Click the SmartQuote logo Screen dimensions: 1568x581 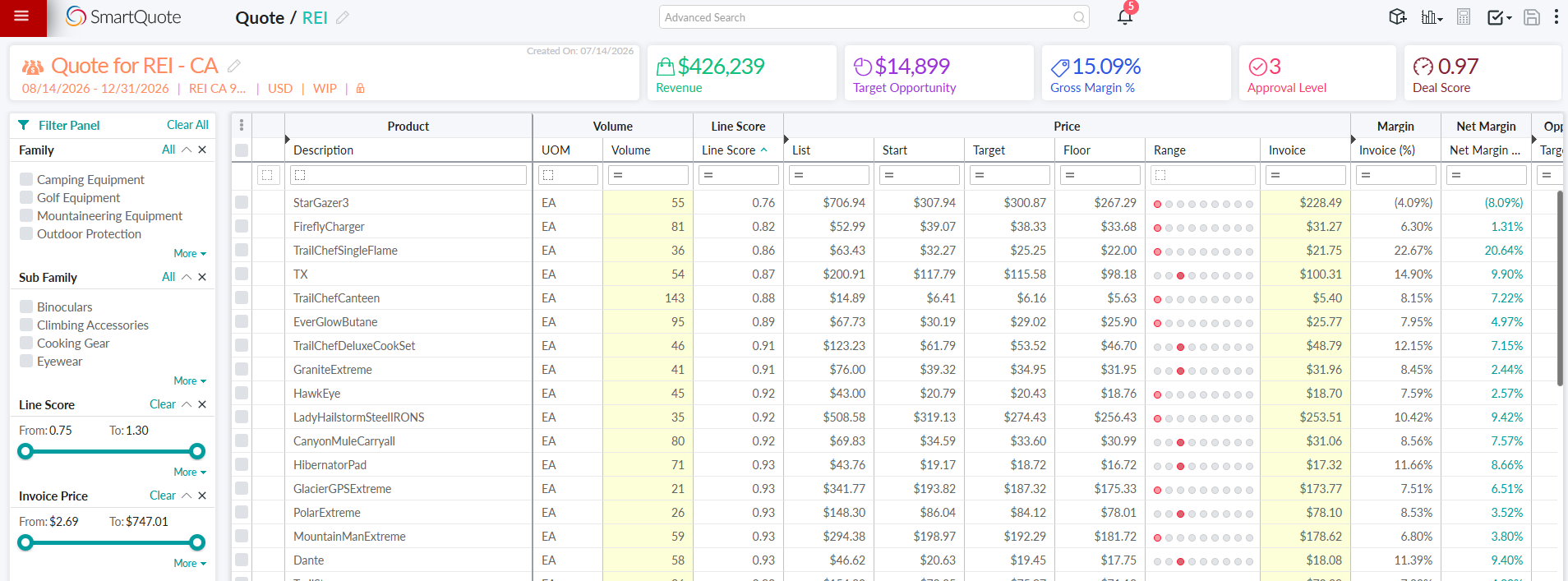[123, 16]
